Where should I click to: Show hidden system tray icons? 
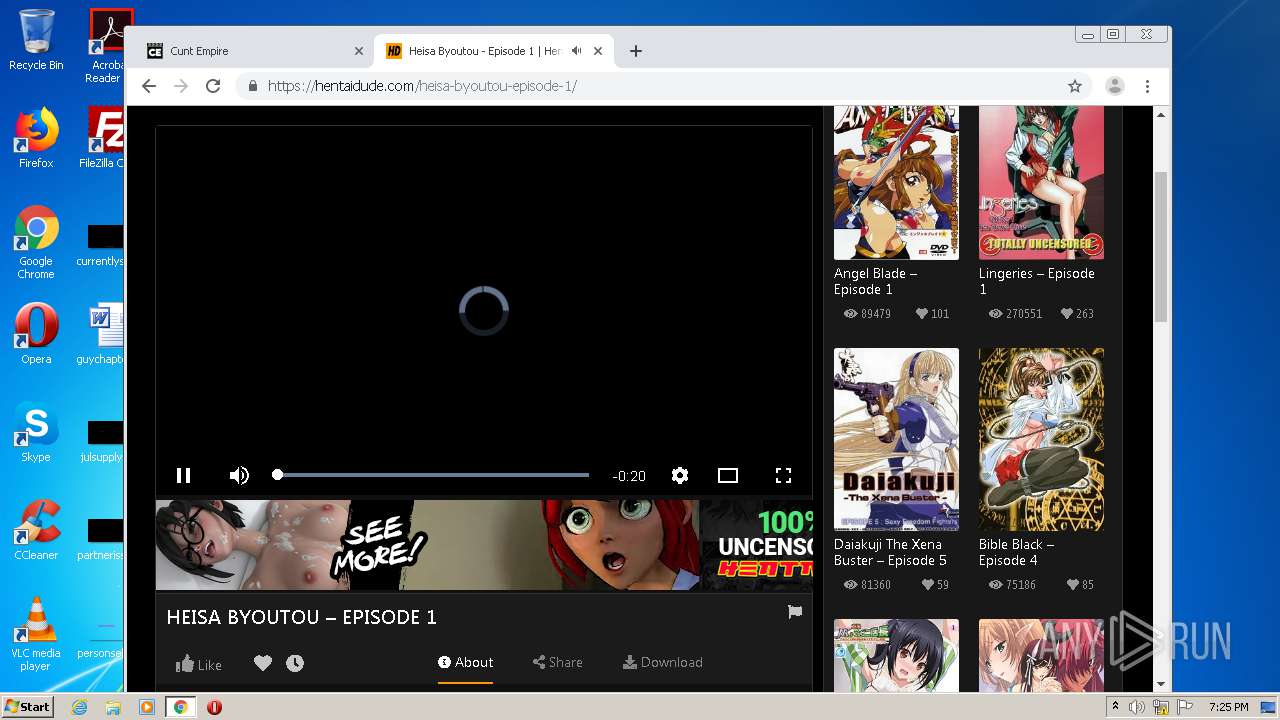tap(1115, 707)
